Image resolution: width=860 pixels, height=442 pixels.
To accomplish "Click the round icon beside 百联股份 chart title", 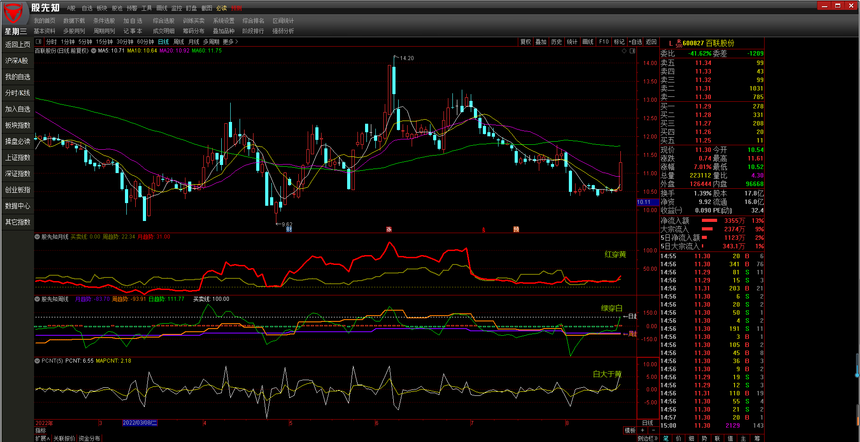I will tap(93, 50).
